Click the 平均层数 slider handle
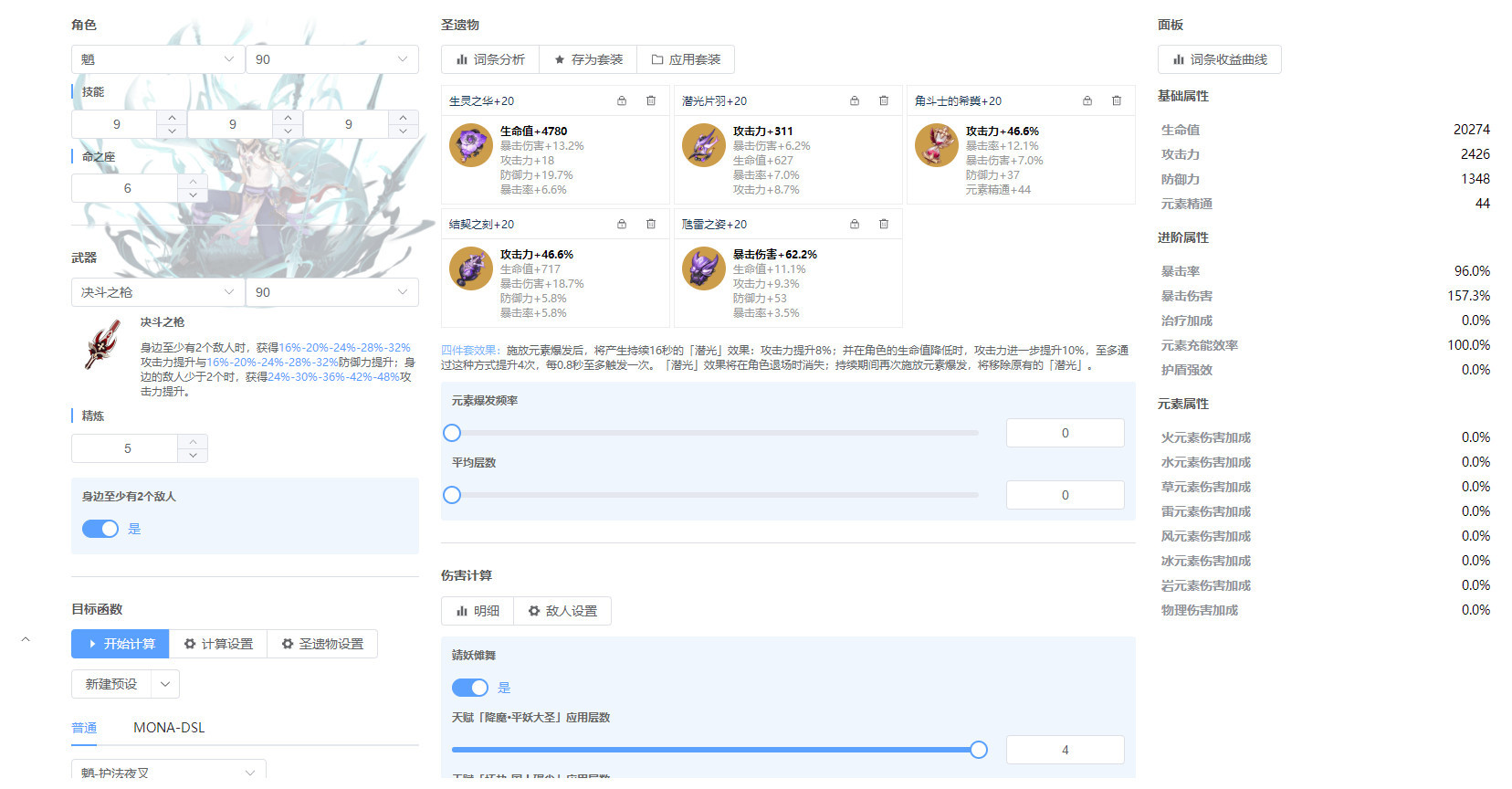 pyautogui.click(x=452, y=495)
